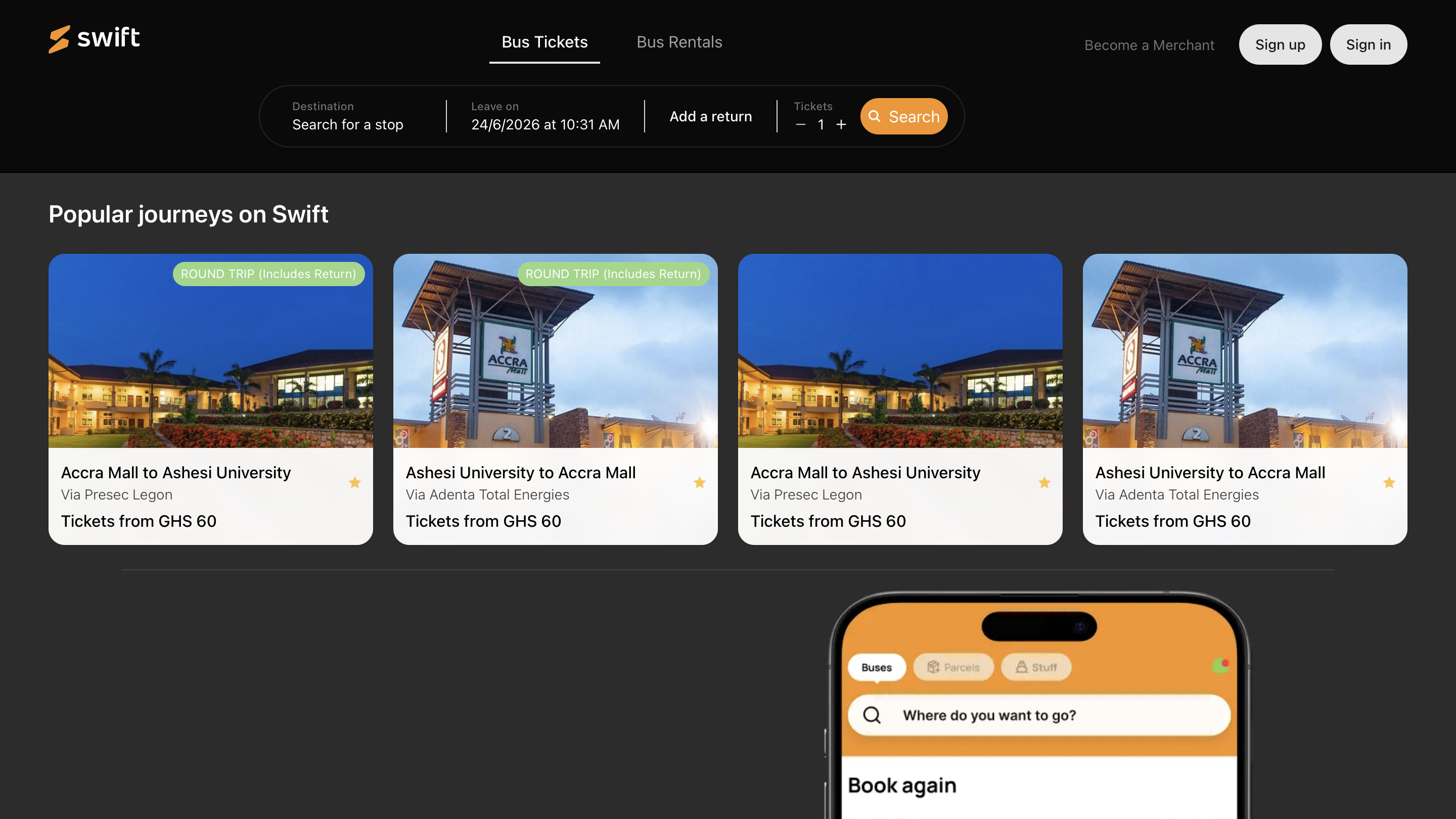This screenshot has width=1456, height=819.
Task: Click ROUND TRIP badge on second card
Action: pos(613,274)
